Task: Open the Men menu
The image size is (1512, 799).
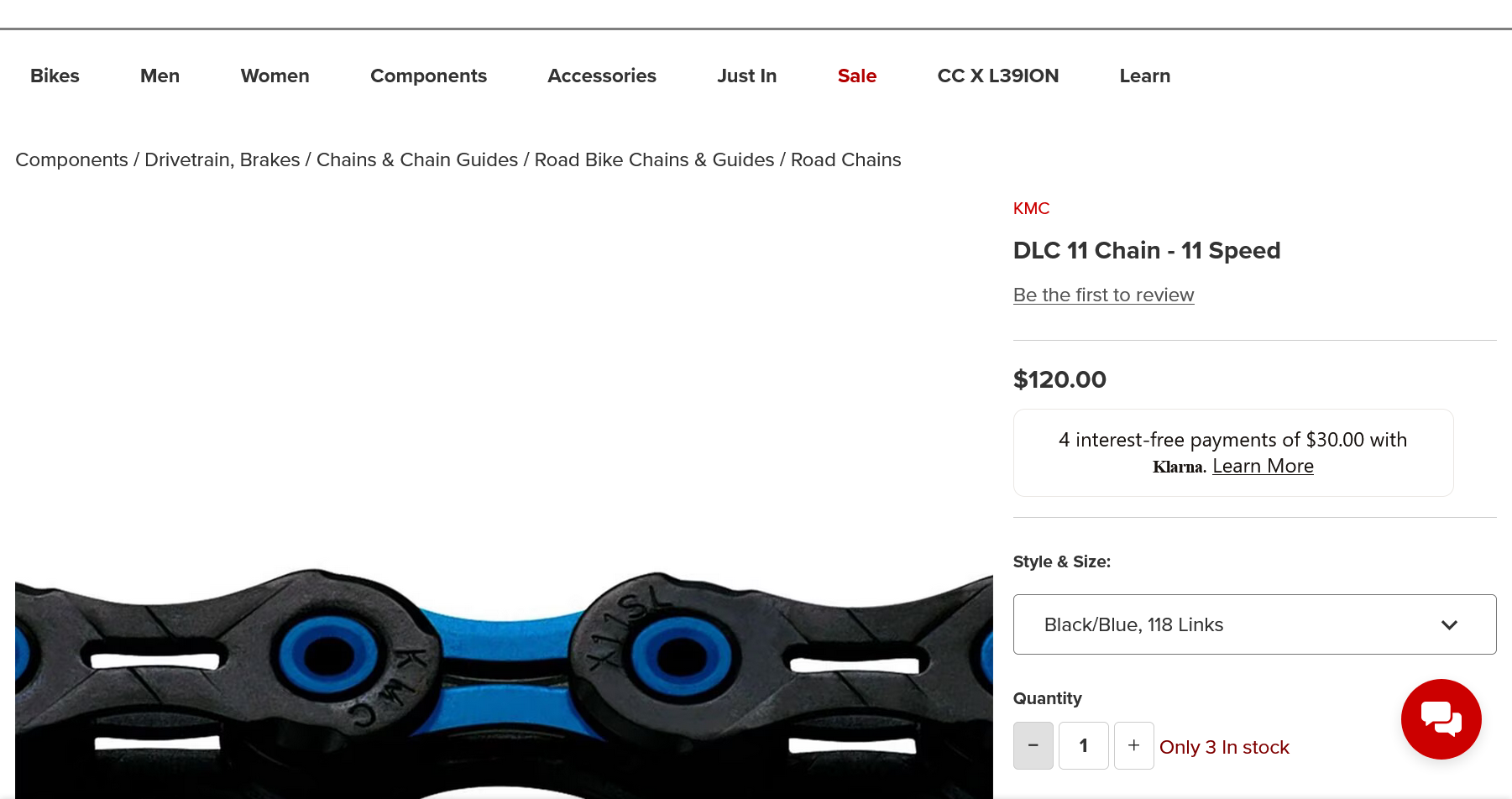Action: pyautogui.click(x=160, y=76)
